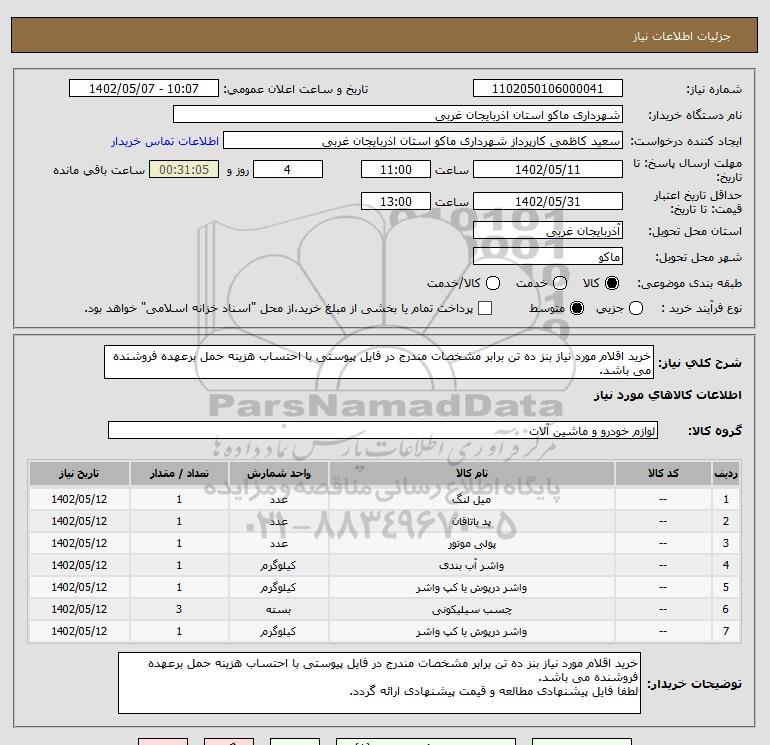Screen dimensions: 770x745
Task: Select item name واشر آب بندی in row 4
Action: click(x=471, y=566)
